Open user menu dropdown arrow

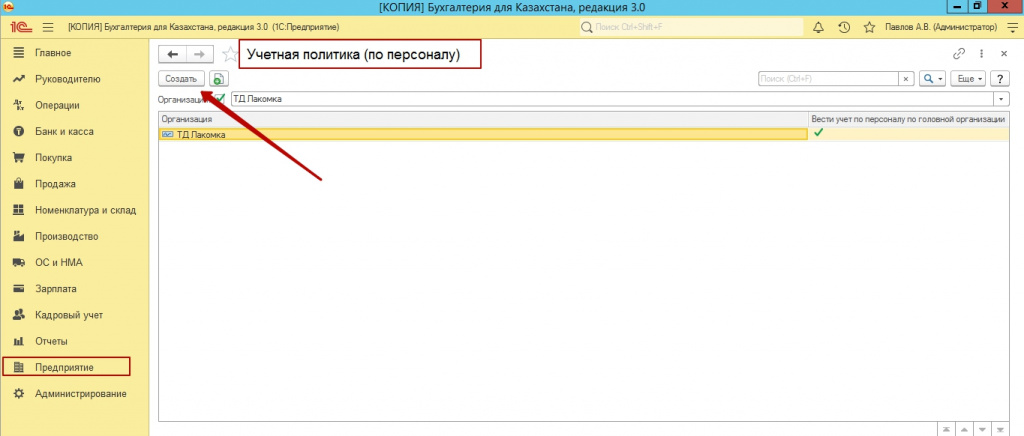point(1012,27)
